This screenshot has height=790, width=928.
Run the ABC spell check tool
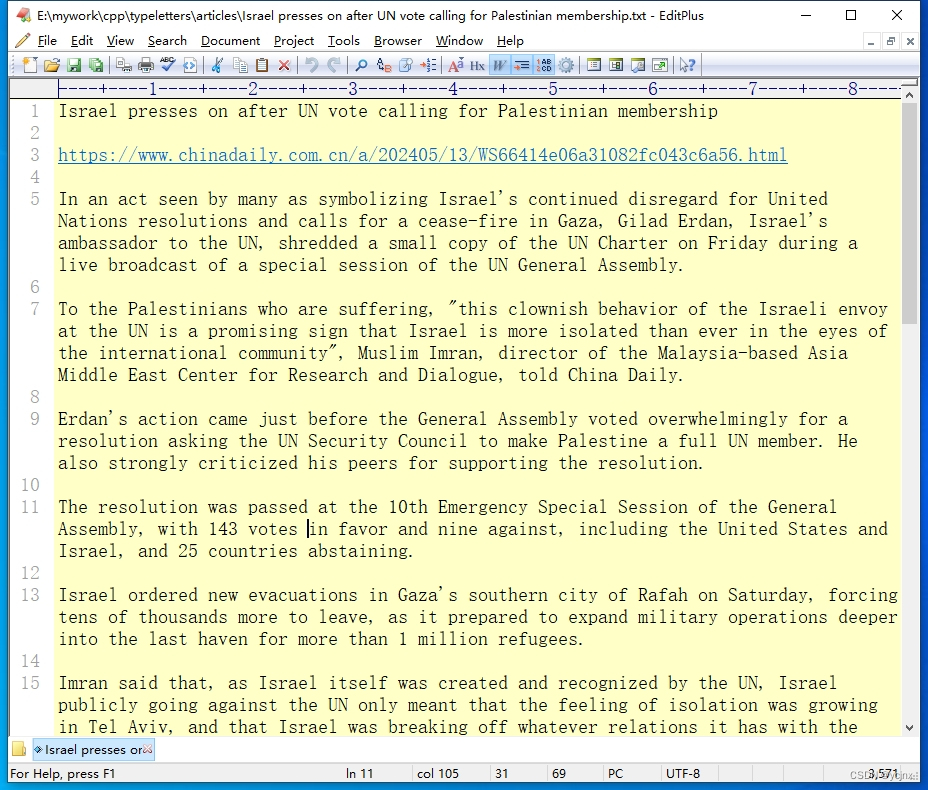[x=167, y=65]
